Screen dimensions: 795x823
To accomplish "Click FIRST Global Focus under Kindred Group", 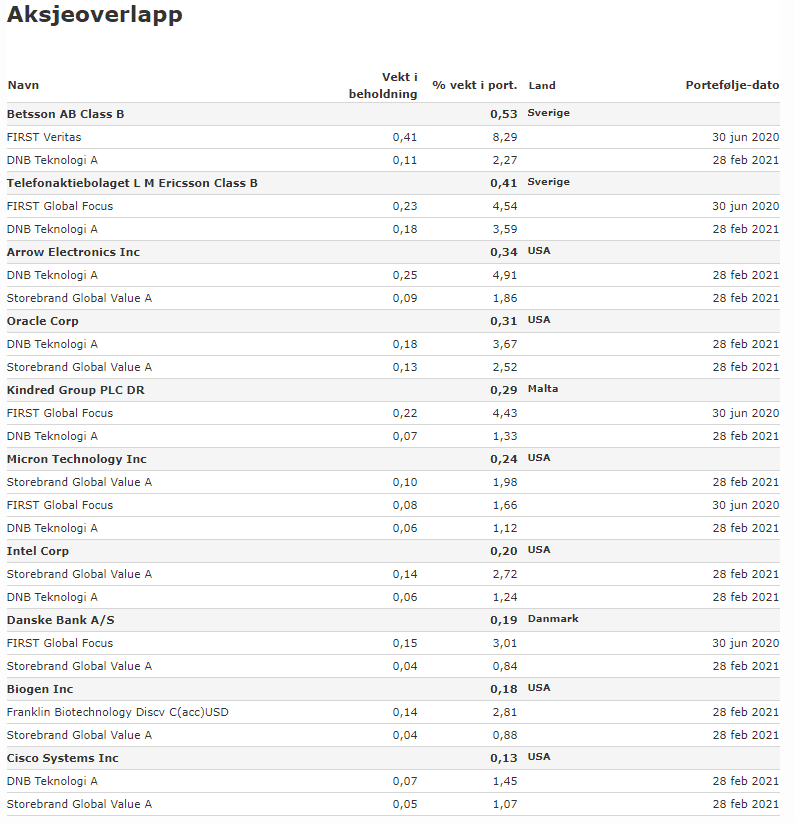I will 60,413.
